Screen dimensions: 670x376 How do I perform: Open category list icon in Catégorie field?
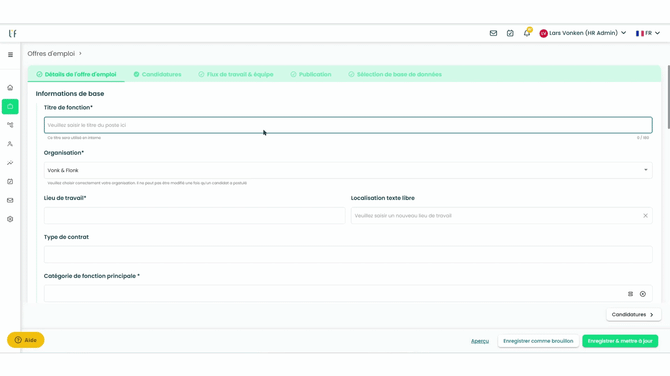coord(630,294)
